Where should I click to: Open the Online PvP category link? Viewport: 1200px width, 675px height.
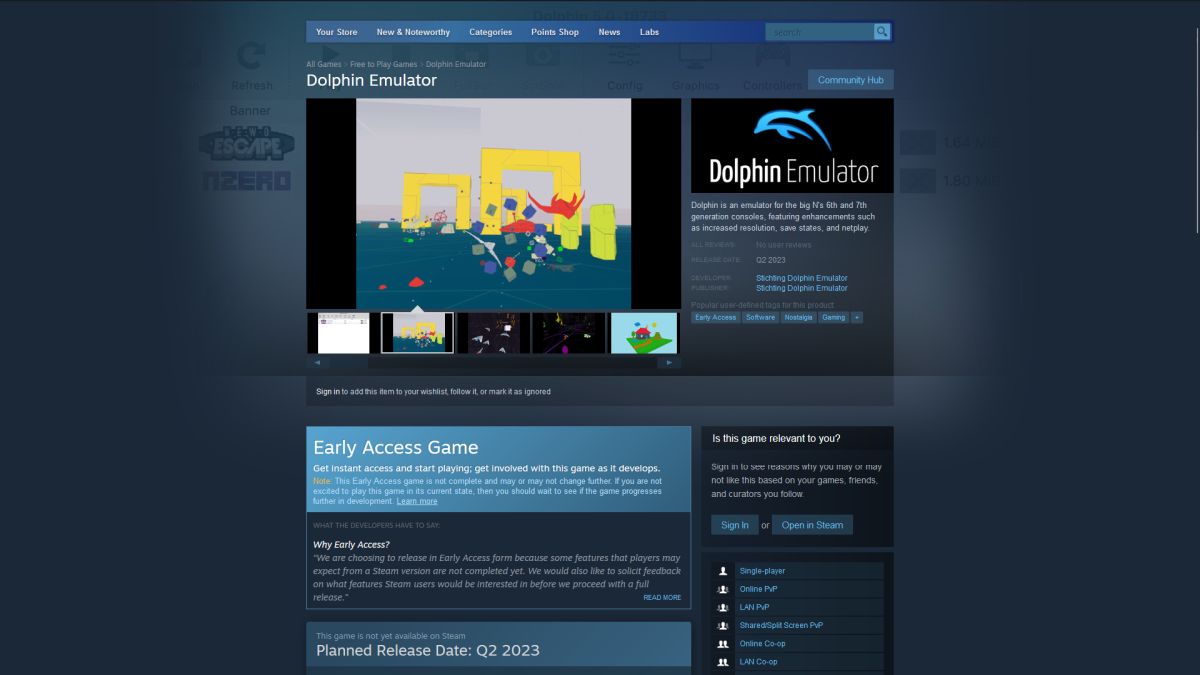[x=758, y=589]
